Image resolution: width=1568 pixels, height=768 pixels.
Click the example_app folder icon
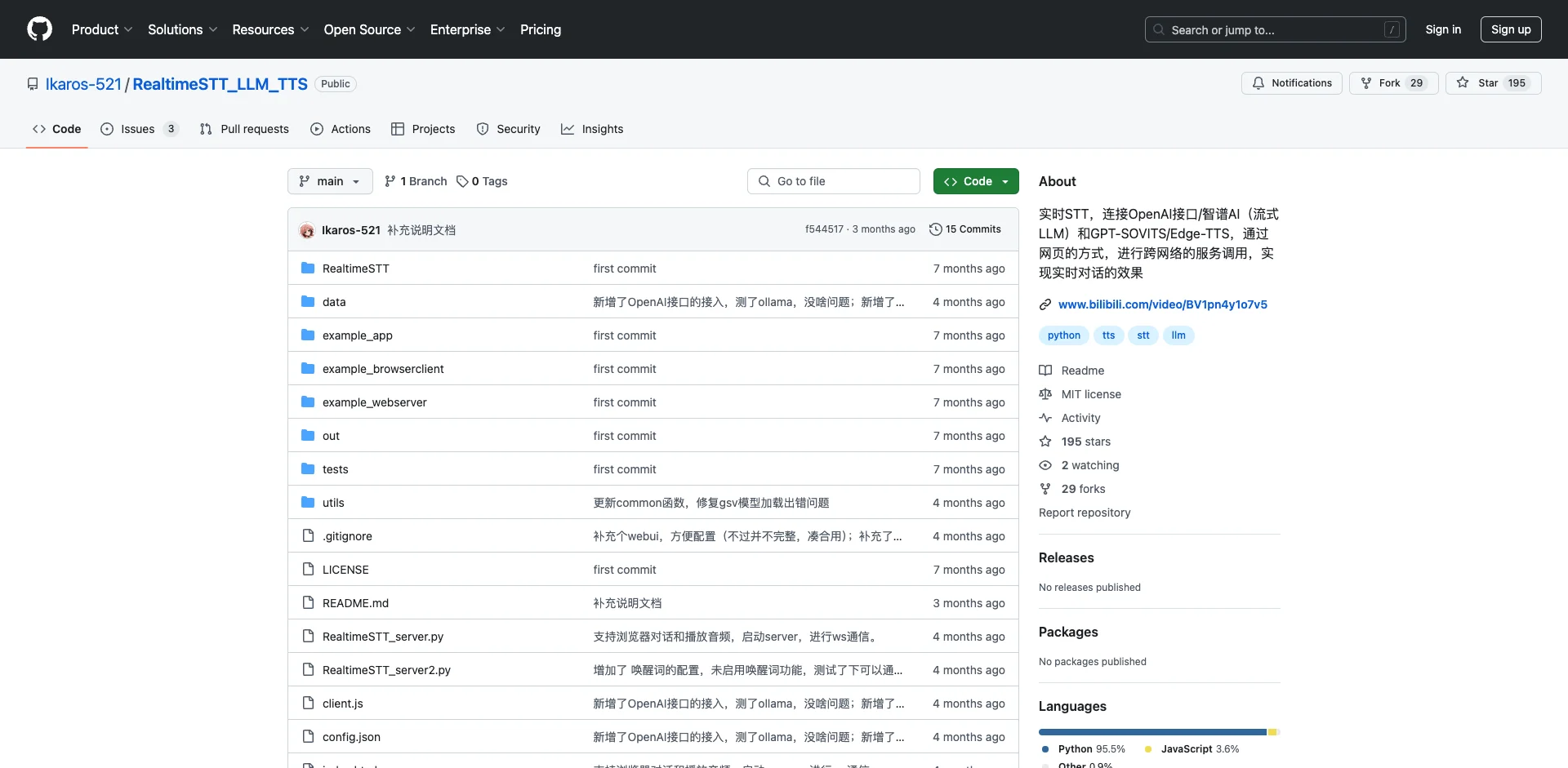tap(308, 335)
